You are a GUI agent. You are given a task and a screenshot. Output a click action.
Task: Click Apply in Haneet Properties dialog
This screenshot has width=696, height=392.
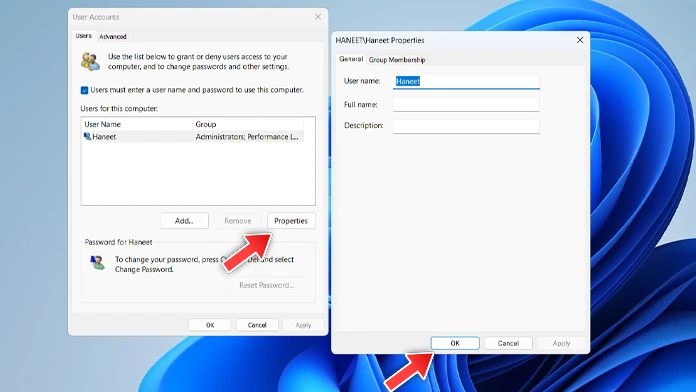pos(561,343)
